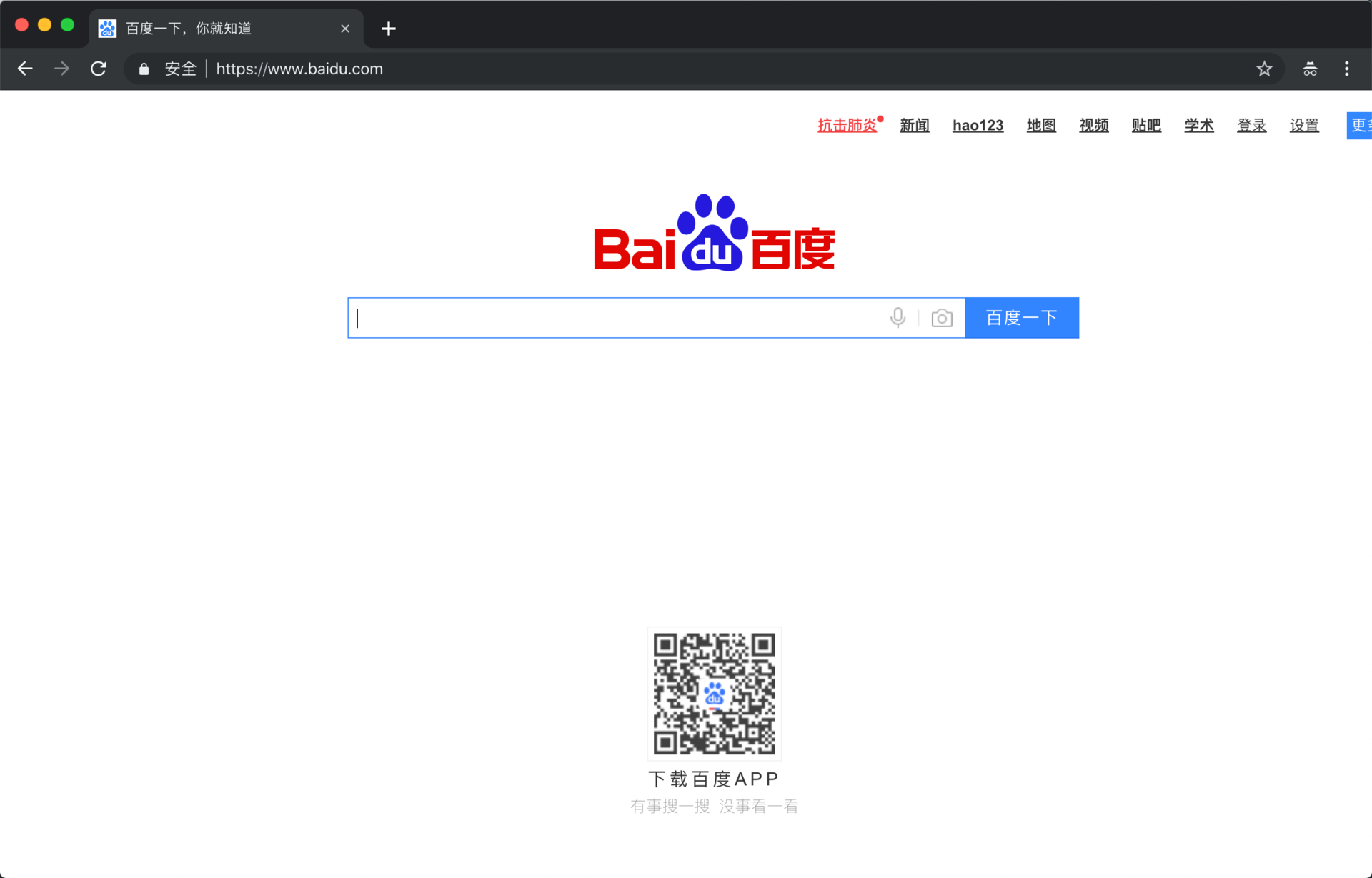1372x878 pixels.
Task: Open image search via the camera icon
Action: click(x=942, y=317)
